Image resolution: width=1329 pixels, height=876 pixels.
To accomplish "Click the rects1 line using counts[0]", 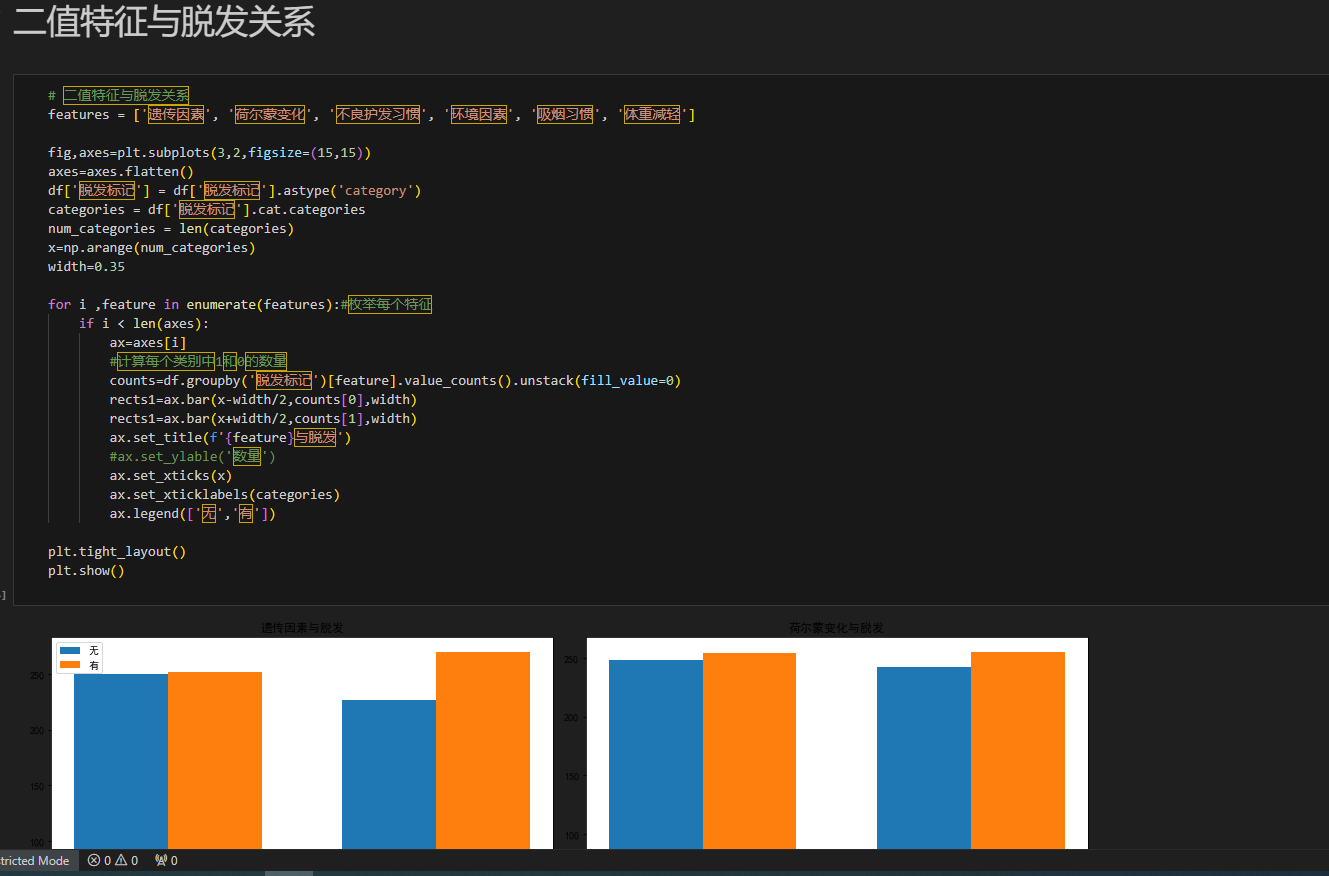I will pyautogui.click(x=263, y=399).
